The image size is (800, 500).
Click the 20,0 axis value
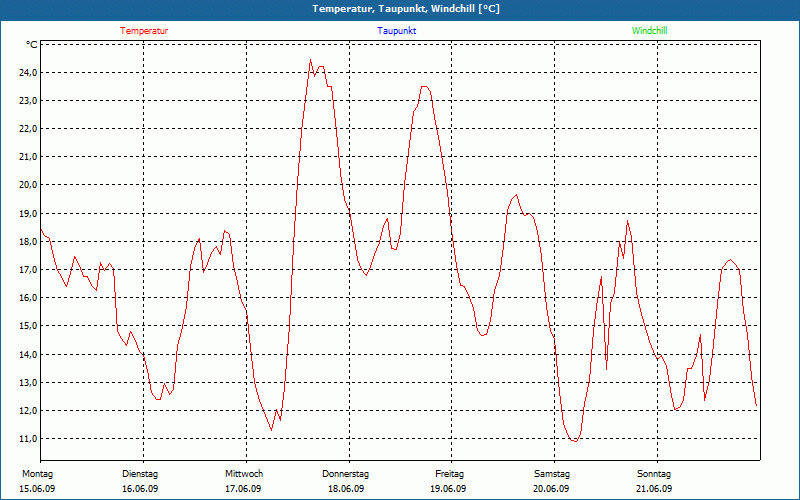tap(27, 185)
